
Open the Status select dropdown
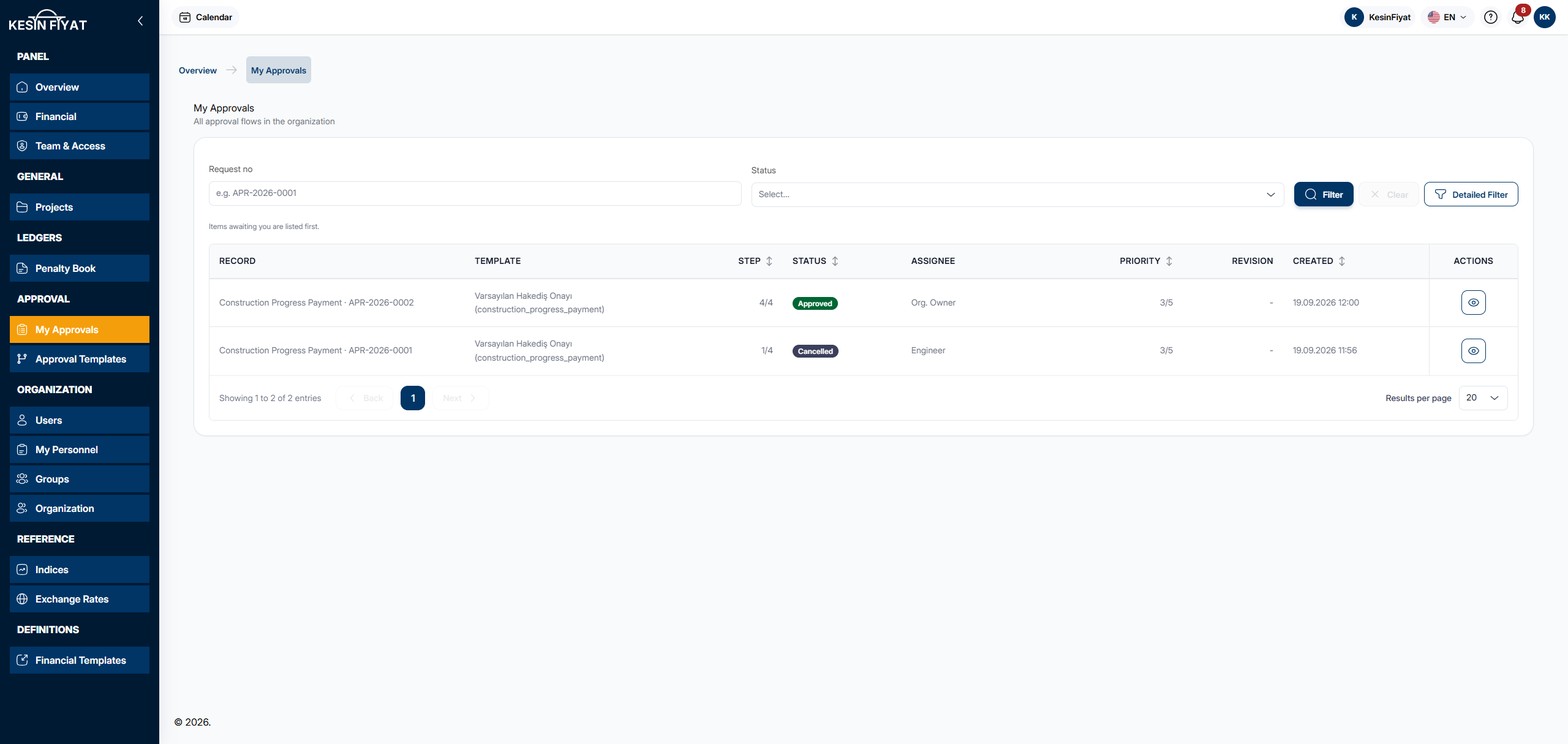[x=1017, y=194]
